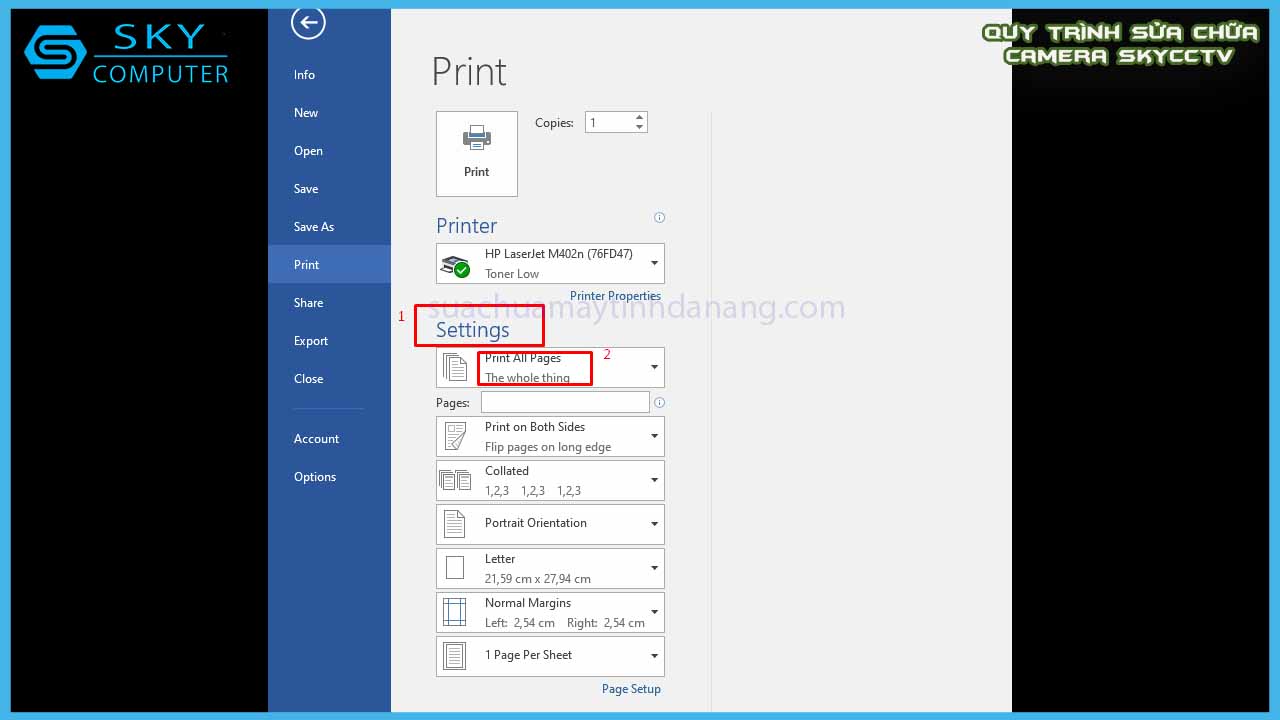This screenshot has height=720, width=1280.
Task: Click the Print All Pages document icon
Action: click(455, 367)
